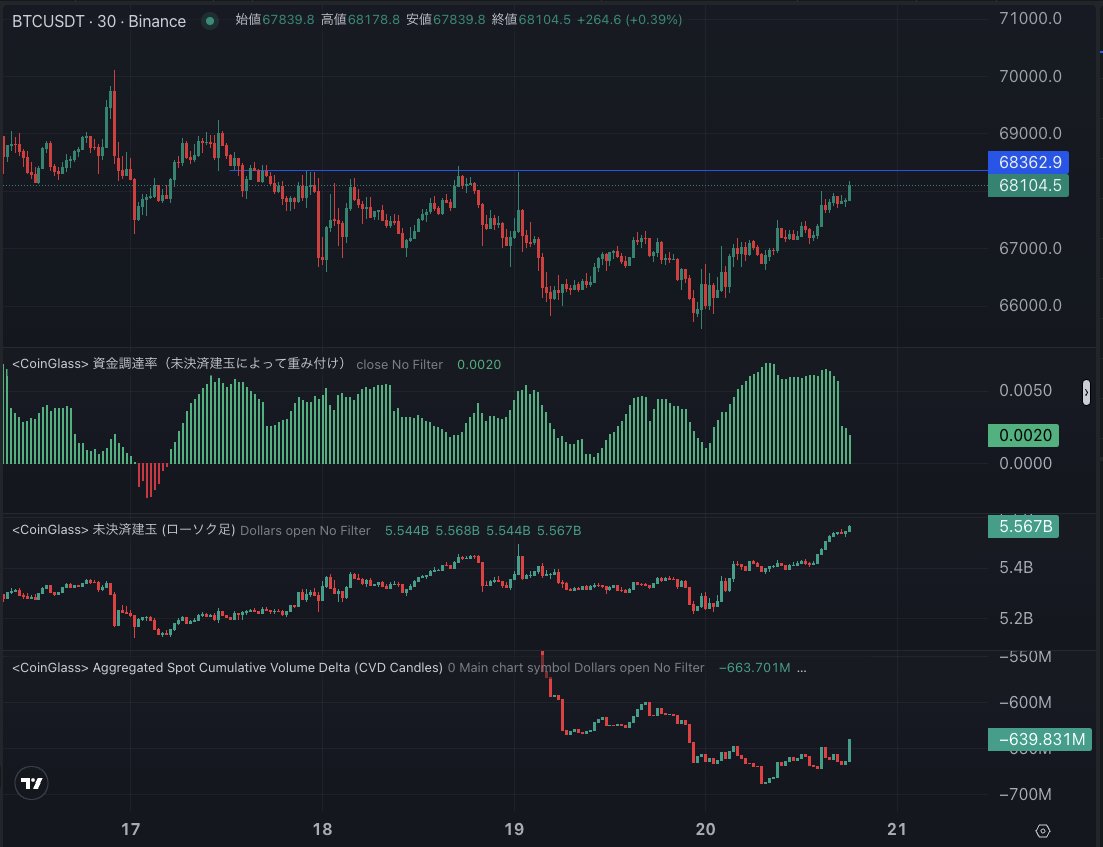
Task: Click the 5.567B open interest axis label
Action: [x=1024, y=526]
